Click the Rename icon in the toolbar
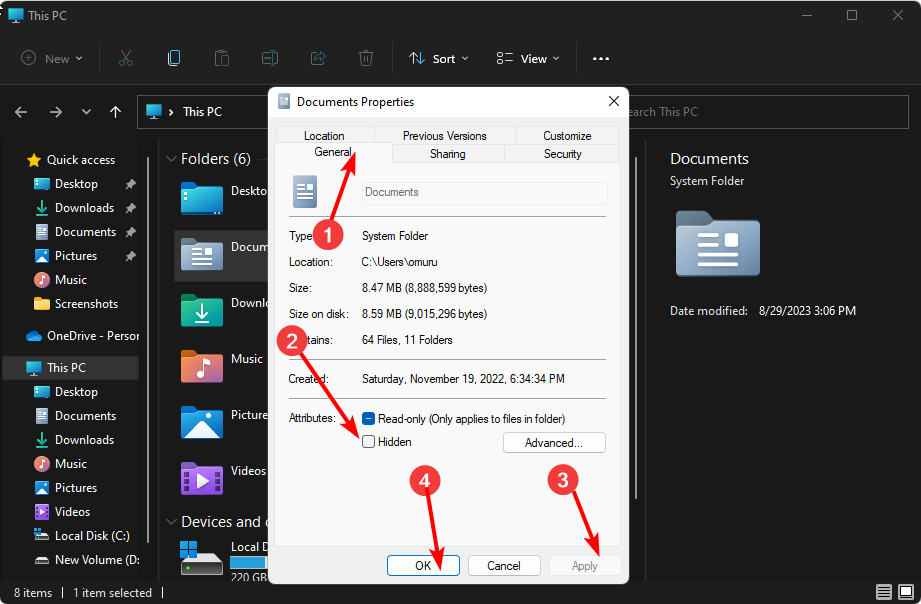This screenshot has width=921, height=604. click(x=269, y=58)
